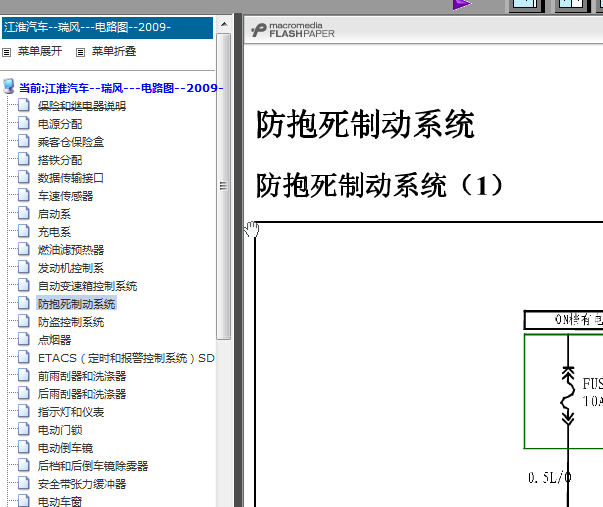The image size is (603, 507).
Task: Open the 电动门锁 page
Action: tap(60, 430)
